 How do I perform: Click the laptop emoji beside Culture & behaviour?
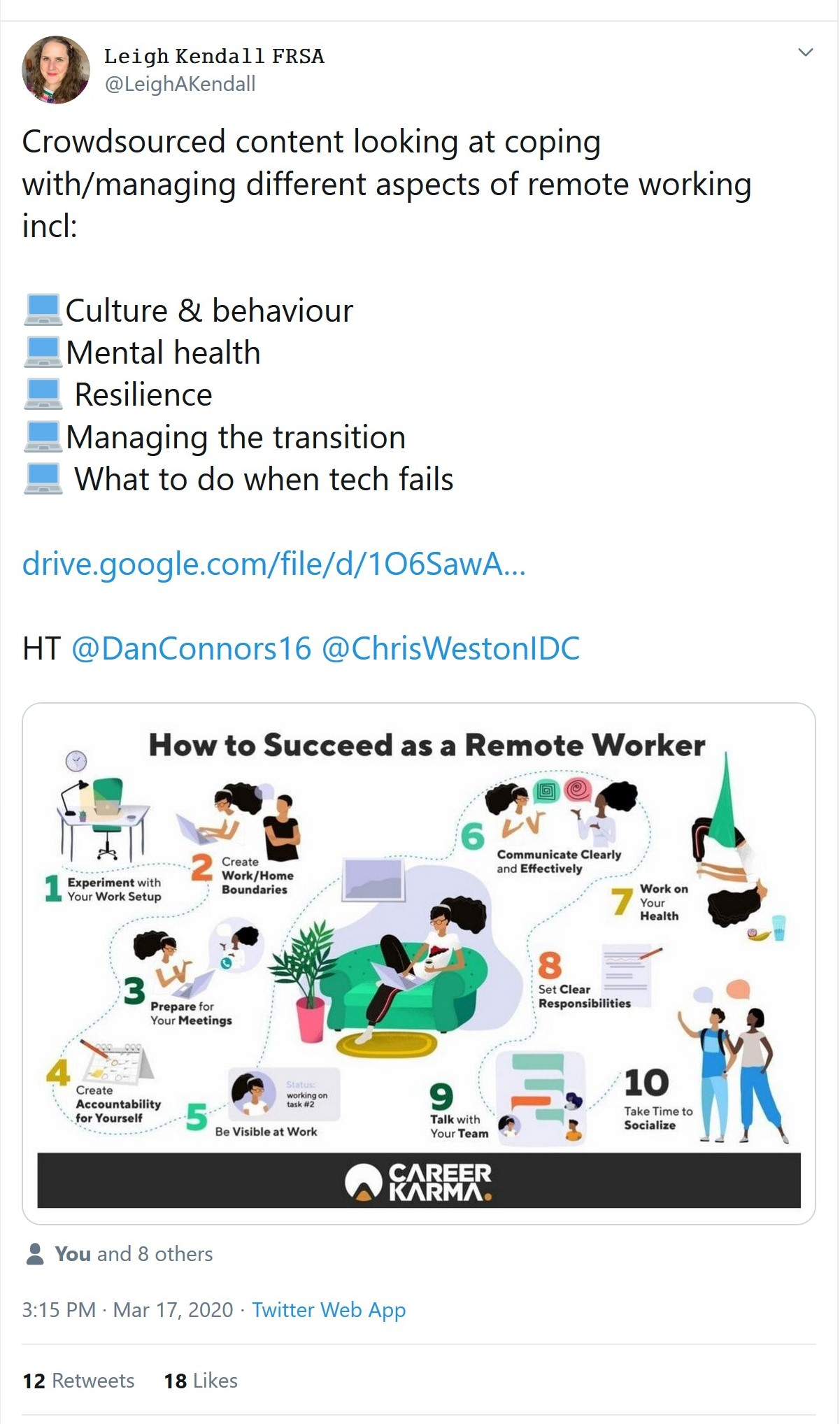pyautogui.click(x=43, y=311)
